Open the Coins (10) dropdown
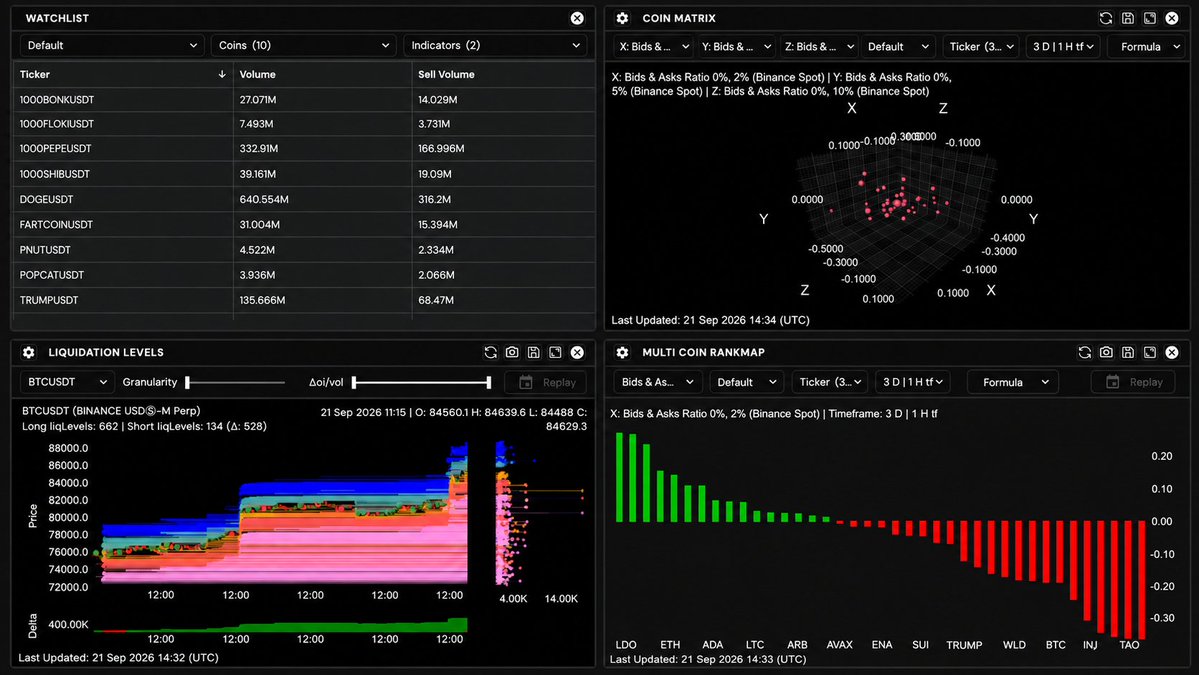The width and height of the screenshot is (1199, 675). (304, 45)
